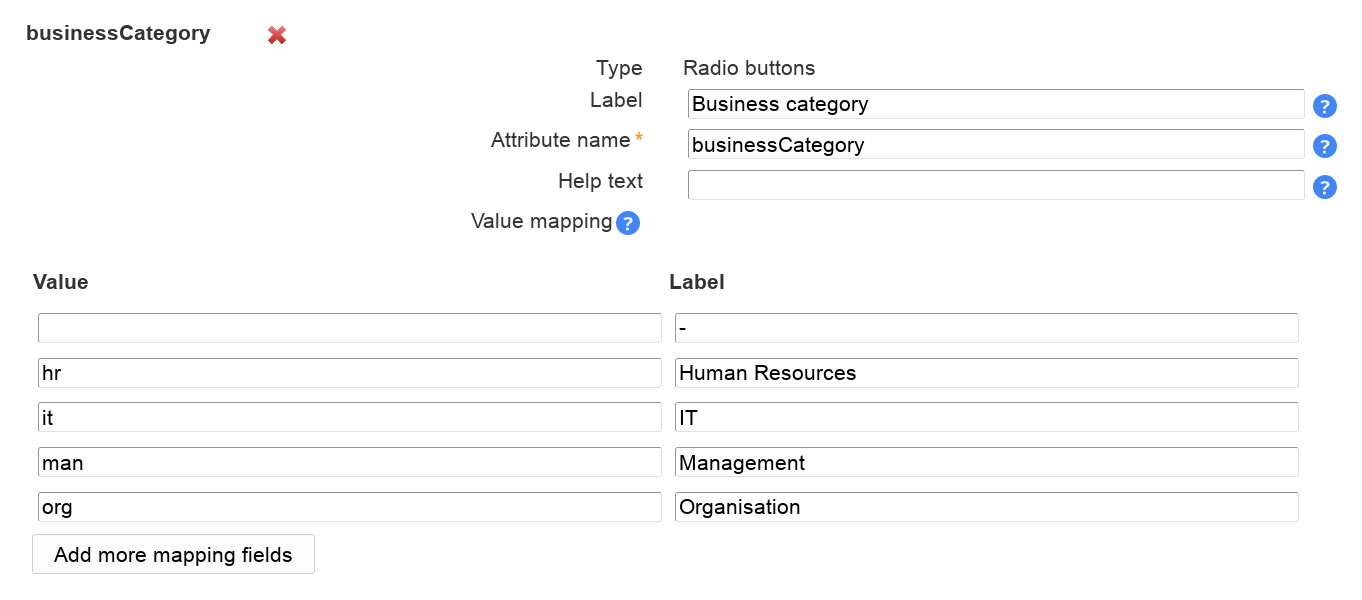The width and height of the screenshot is (1362, 600).
Task: Edit the Management label field
Action: coord(986,462)
